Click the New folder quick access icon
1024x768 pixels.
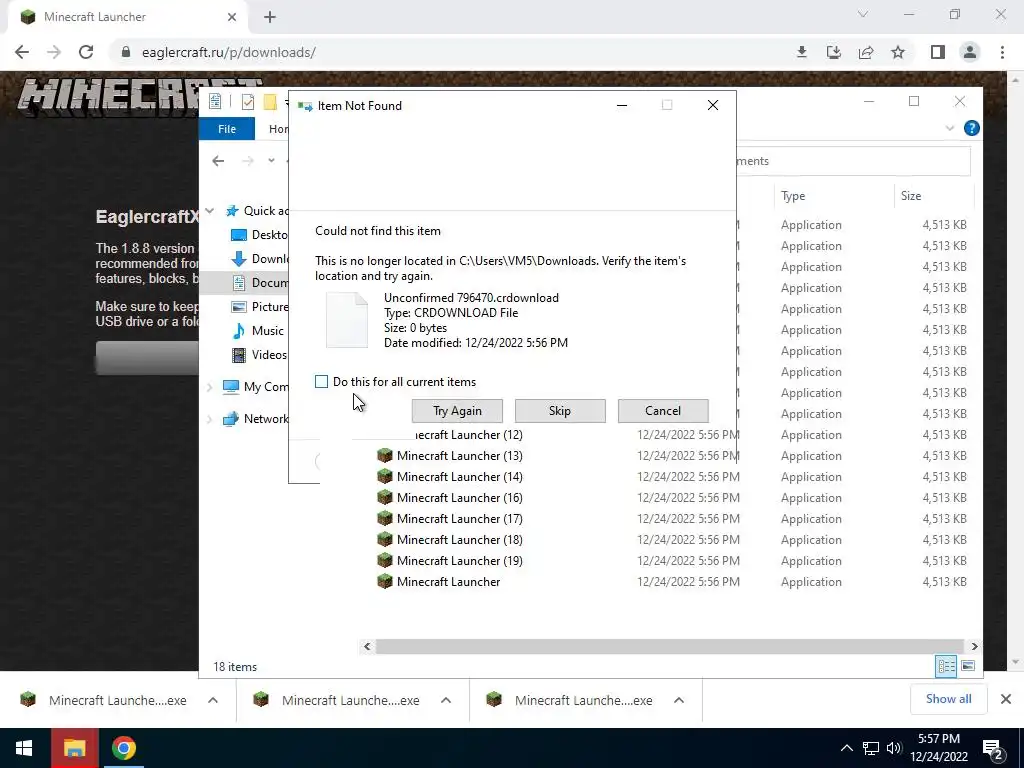(x=270, y=101)
